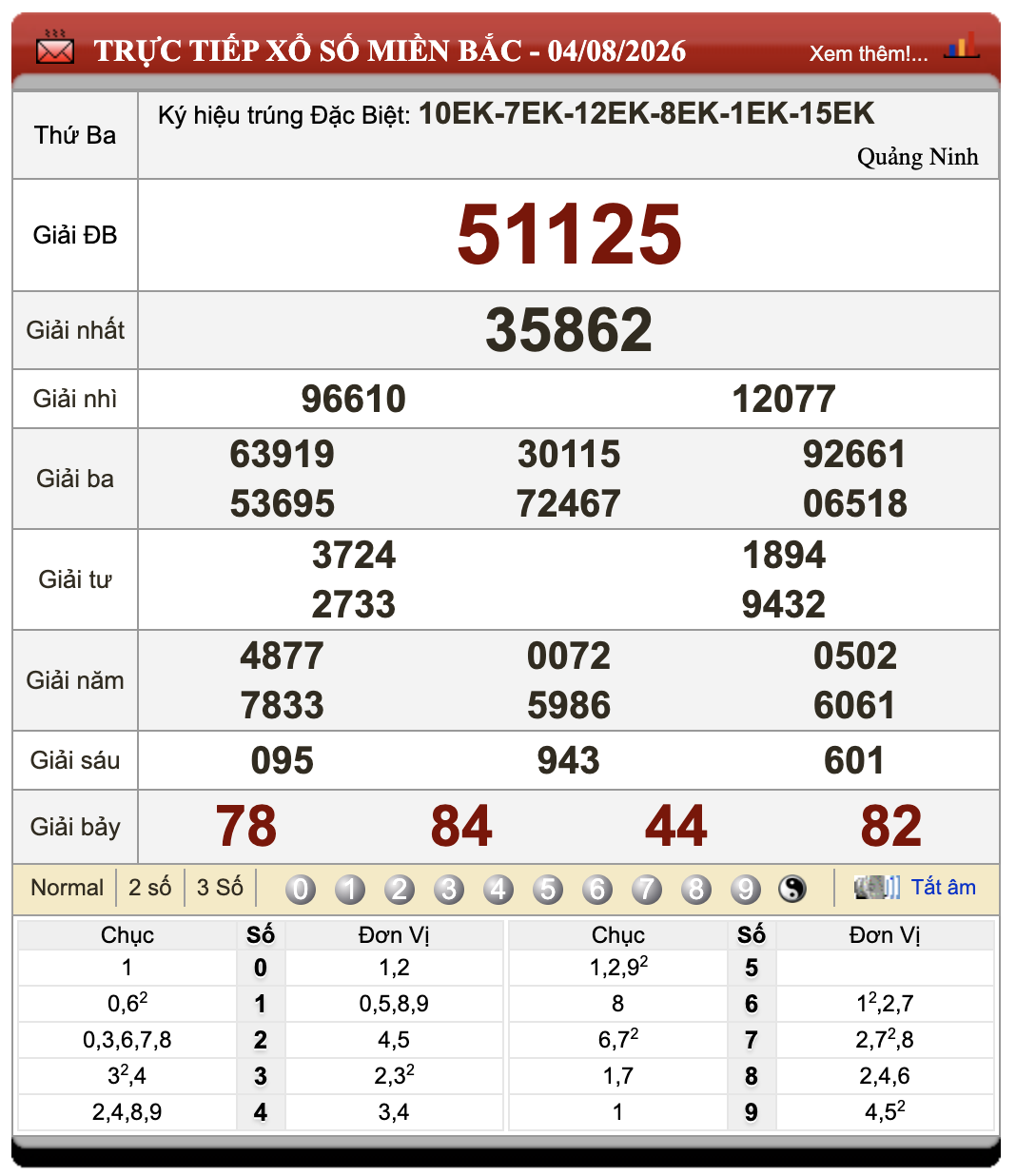Image resolution: width=1016 pixels, height=1176 pixels.
Task: Select fourth prize number 3724
Action: click(354, 555)
